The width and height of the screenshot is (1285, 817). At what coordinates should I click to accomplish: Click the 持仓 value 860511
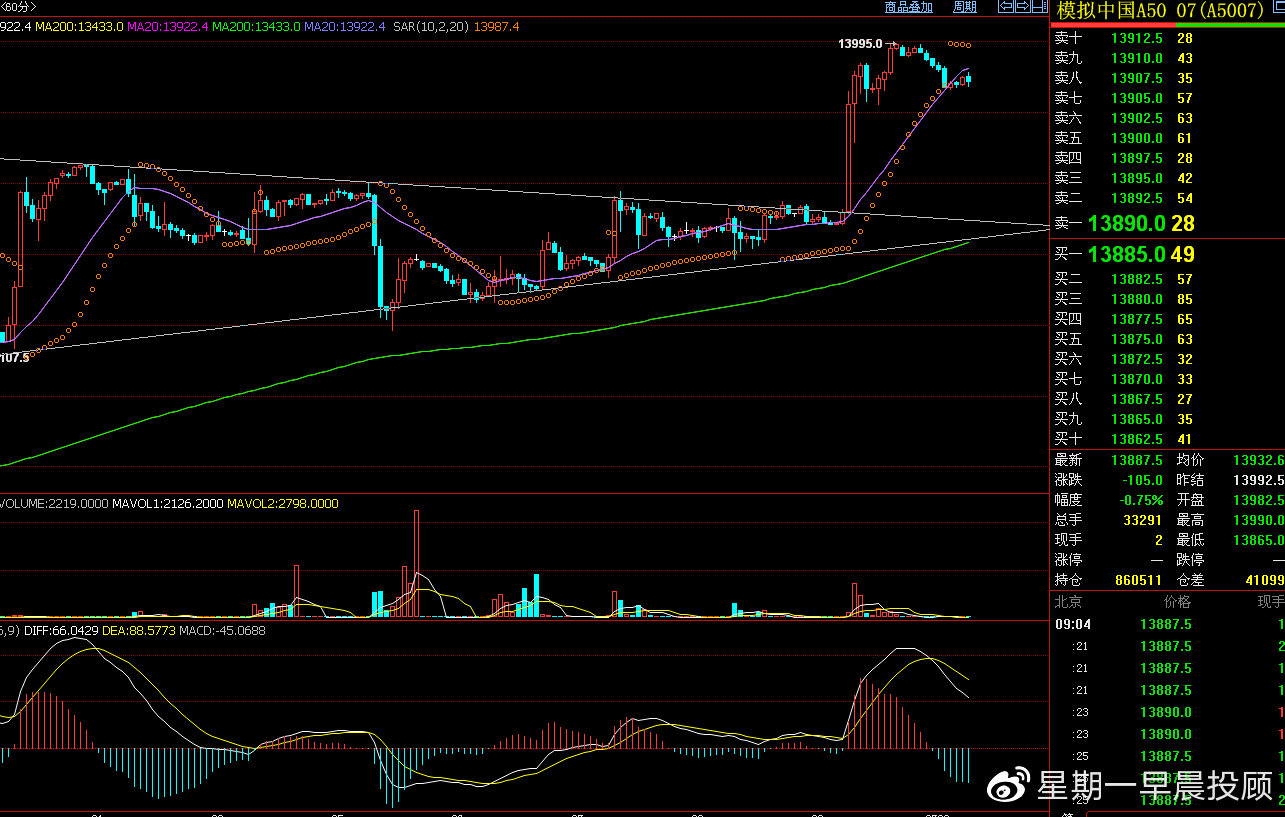[1139, 580]
